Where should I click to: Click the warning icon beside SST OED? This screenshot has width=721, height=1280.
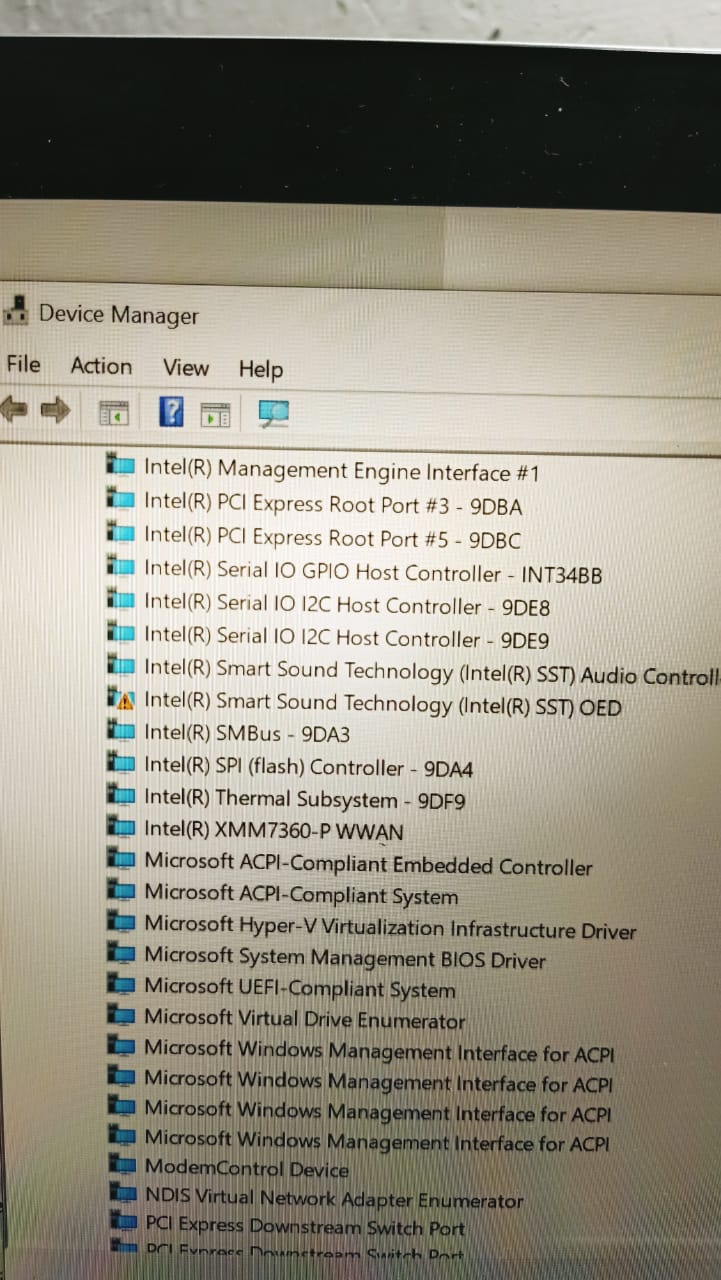tap(121, 700)
